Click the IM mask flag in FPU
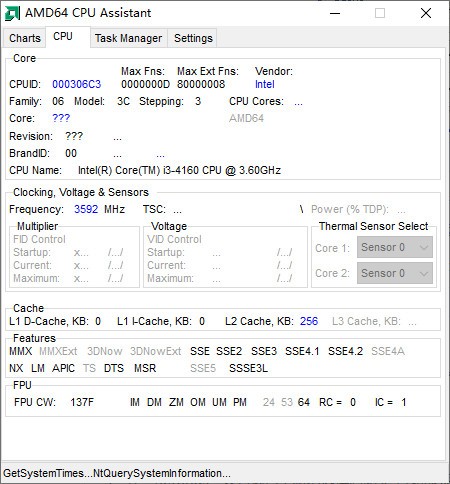450x484 pixels. click(x=135, y=402)
